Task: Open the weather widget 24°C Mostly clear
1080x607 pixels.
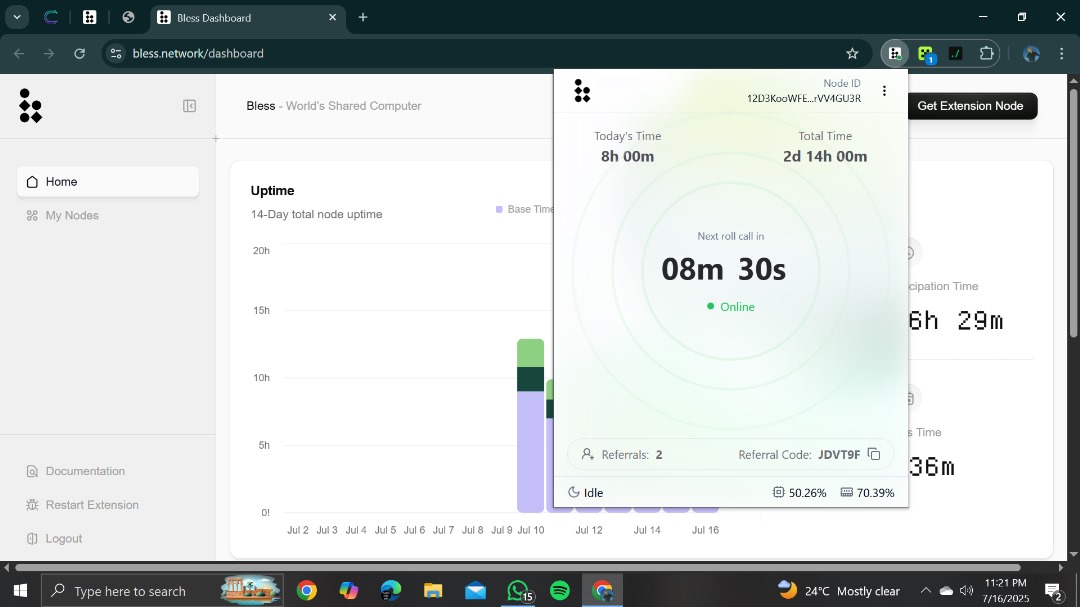Action: coord(838,590)
